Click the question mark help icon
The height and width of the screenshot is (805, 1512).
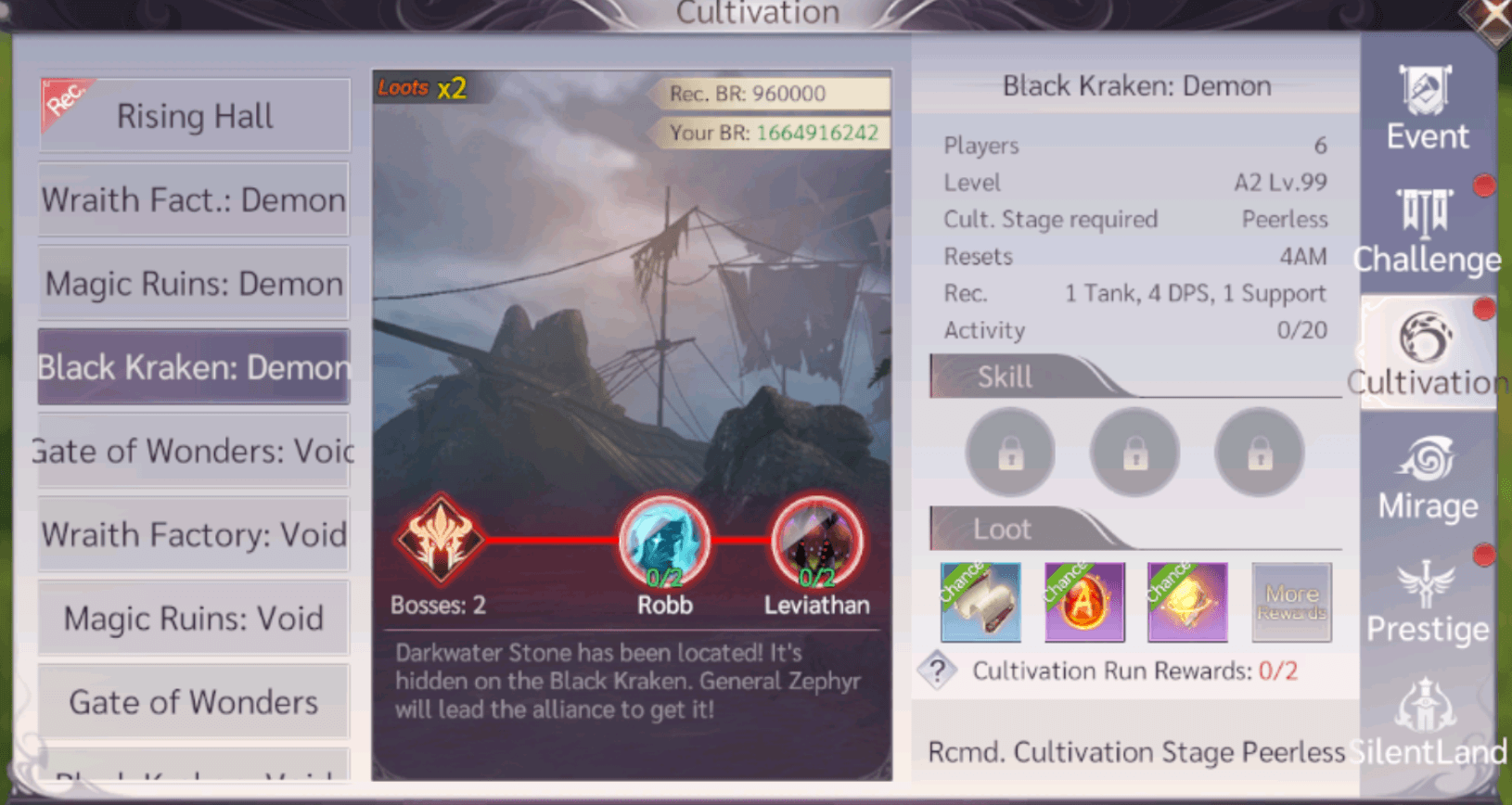(938, 670)
